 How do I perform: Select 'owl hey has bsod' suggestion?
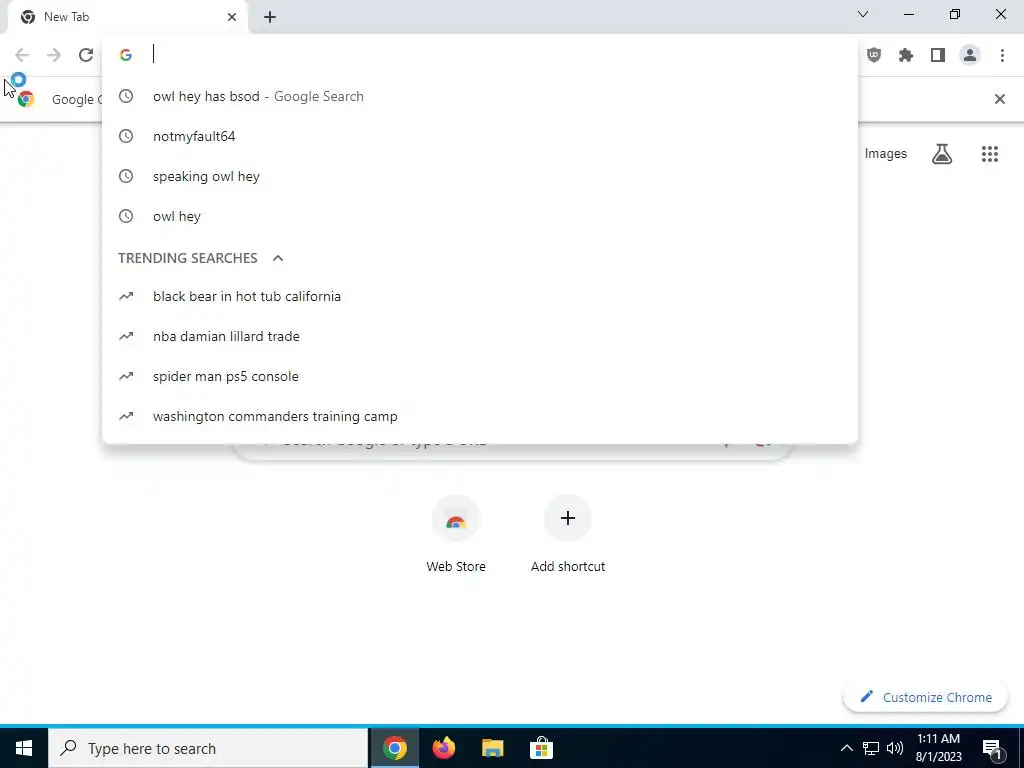[x=480, y=97]
